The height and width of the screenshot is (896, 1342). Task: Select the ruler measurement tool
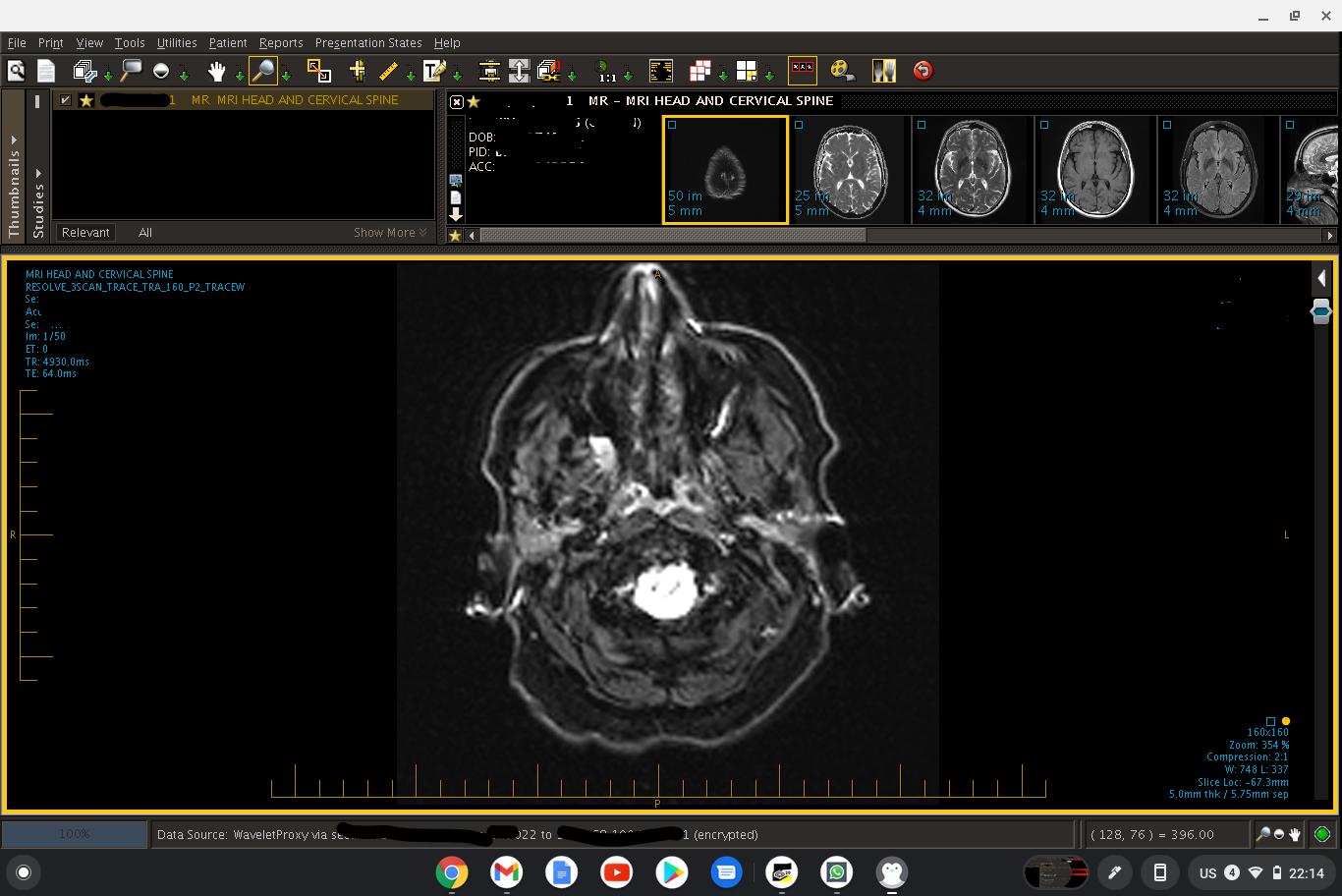(x=389, y=71)
